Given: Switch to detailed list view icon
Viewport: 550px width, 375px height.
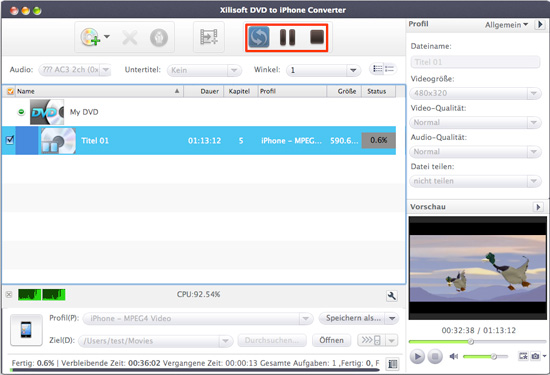Looking at the screenshot, I should click(x=377, y=69).
